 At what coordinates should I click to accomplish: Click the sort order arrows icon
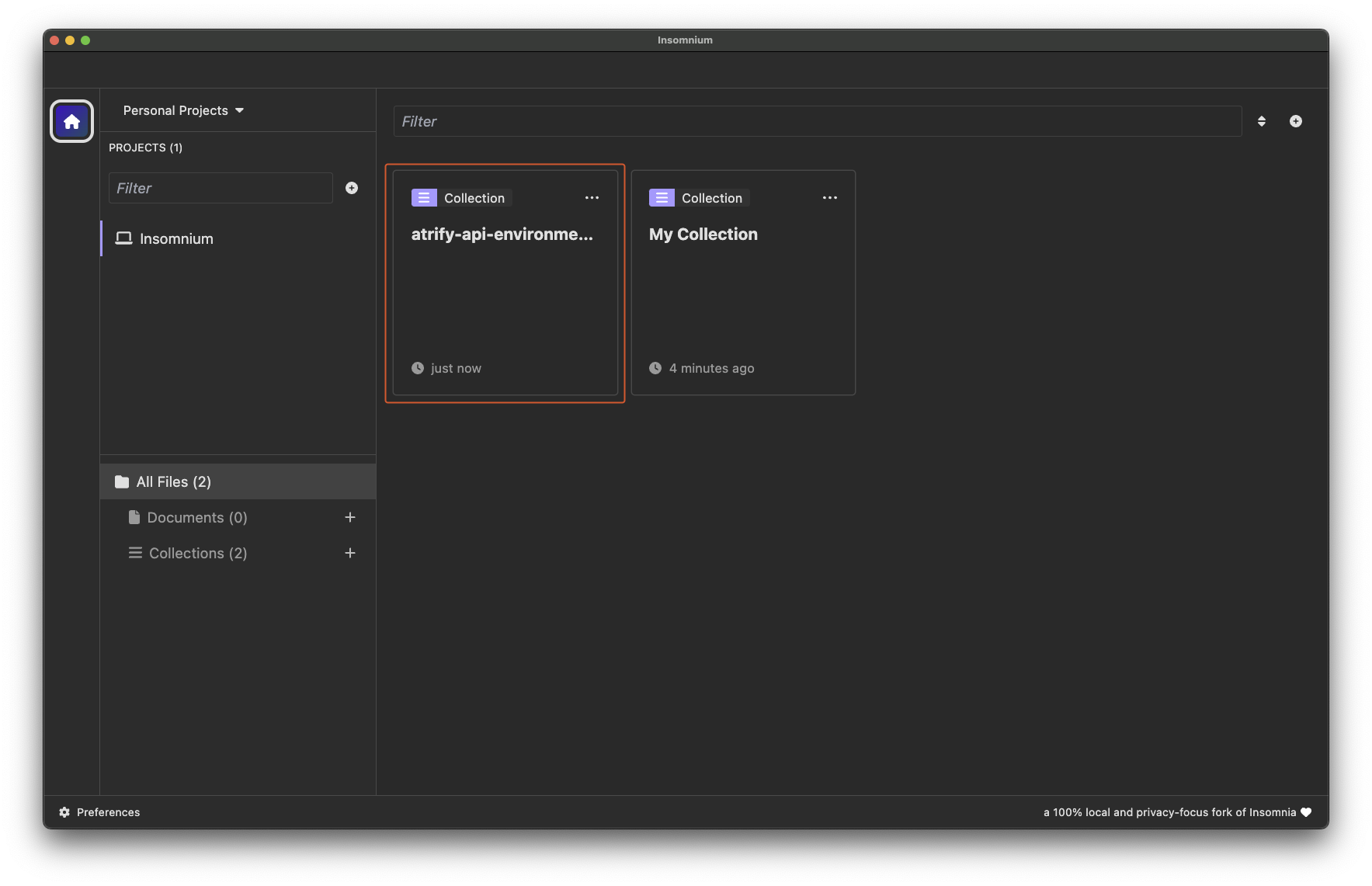[1262, 121]
